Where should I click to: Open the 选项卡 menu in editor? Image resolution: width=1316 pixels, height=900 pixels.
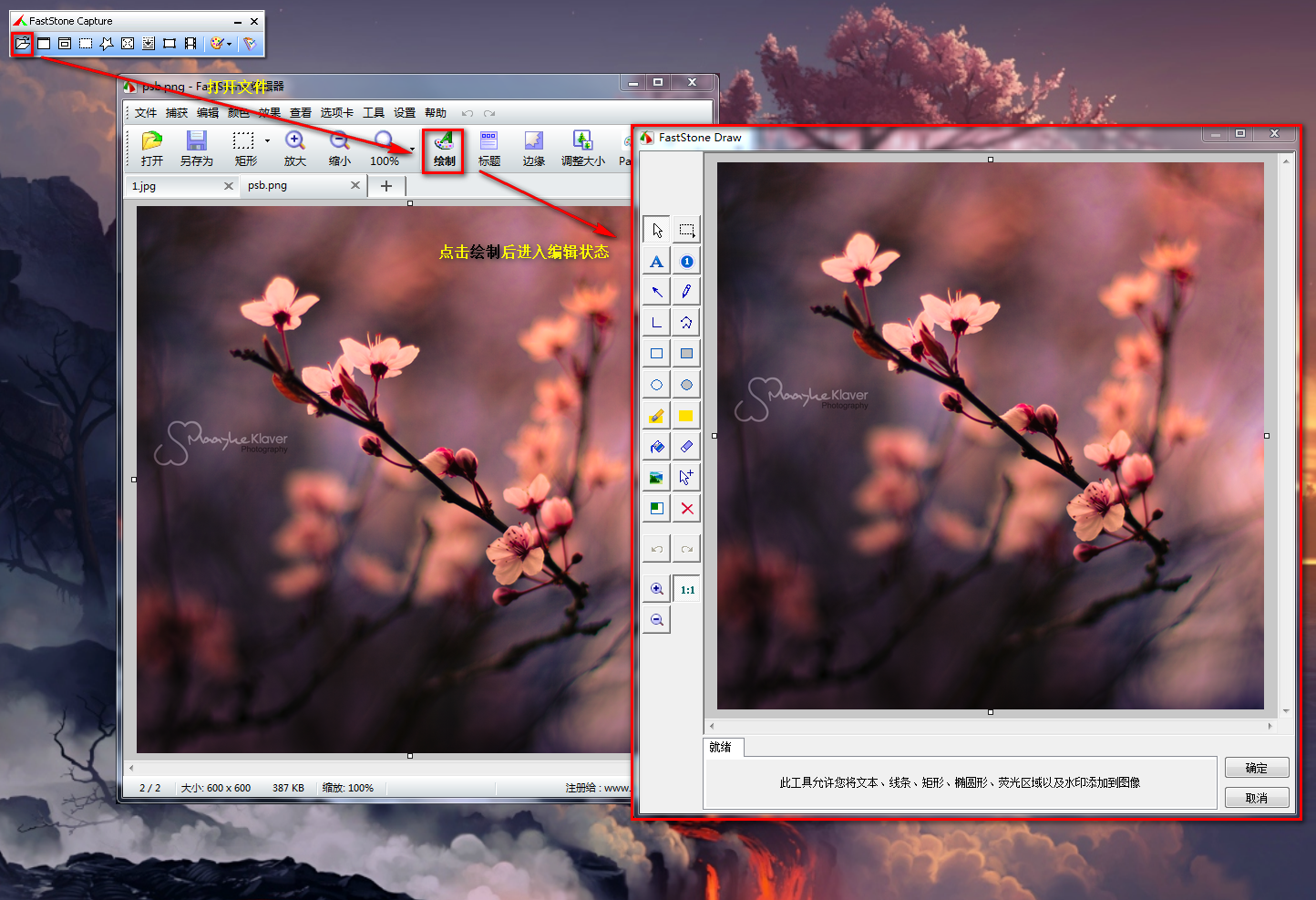337,113
